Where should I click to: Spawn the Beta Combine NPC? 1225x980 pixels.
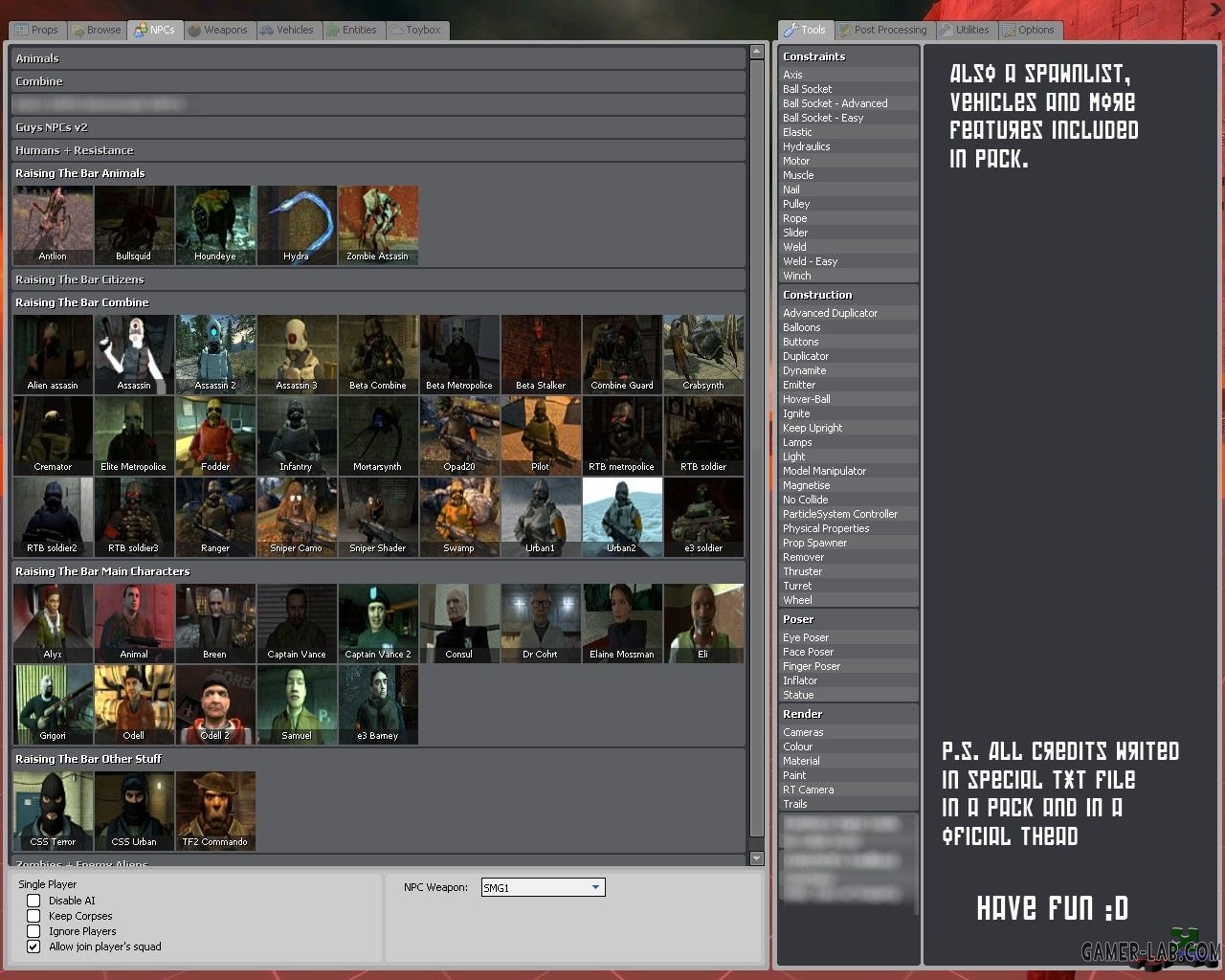(x=378, y=355)
